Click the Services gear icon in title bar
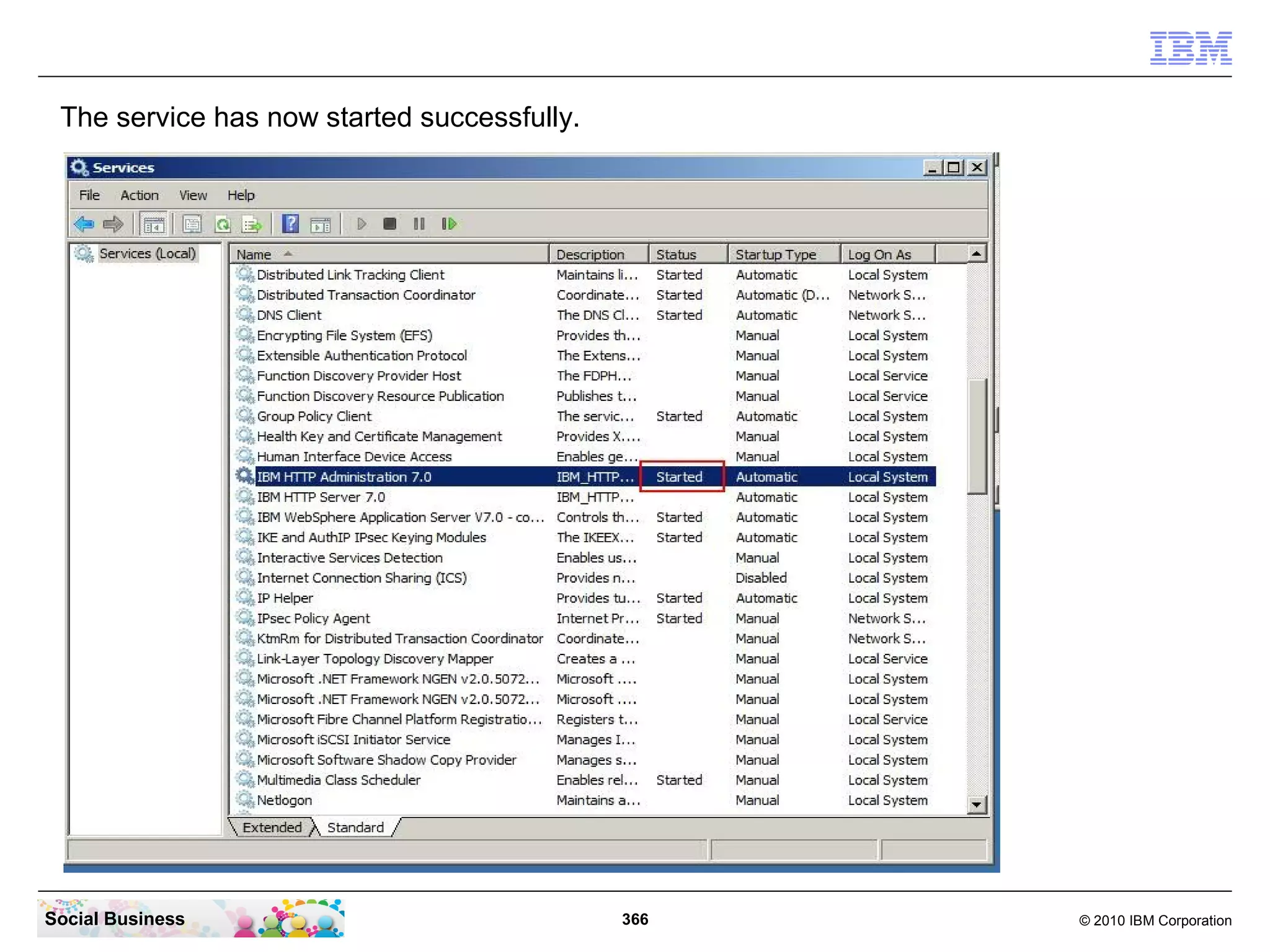 tap(79, 167)
